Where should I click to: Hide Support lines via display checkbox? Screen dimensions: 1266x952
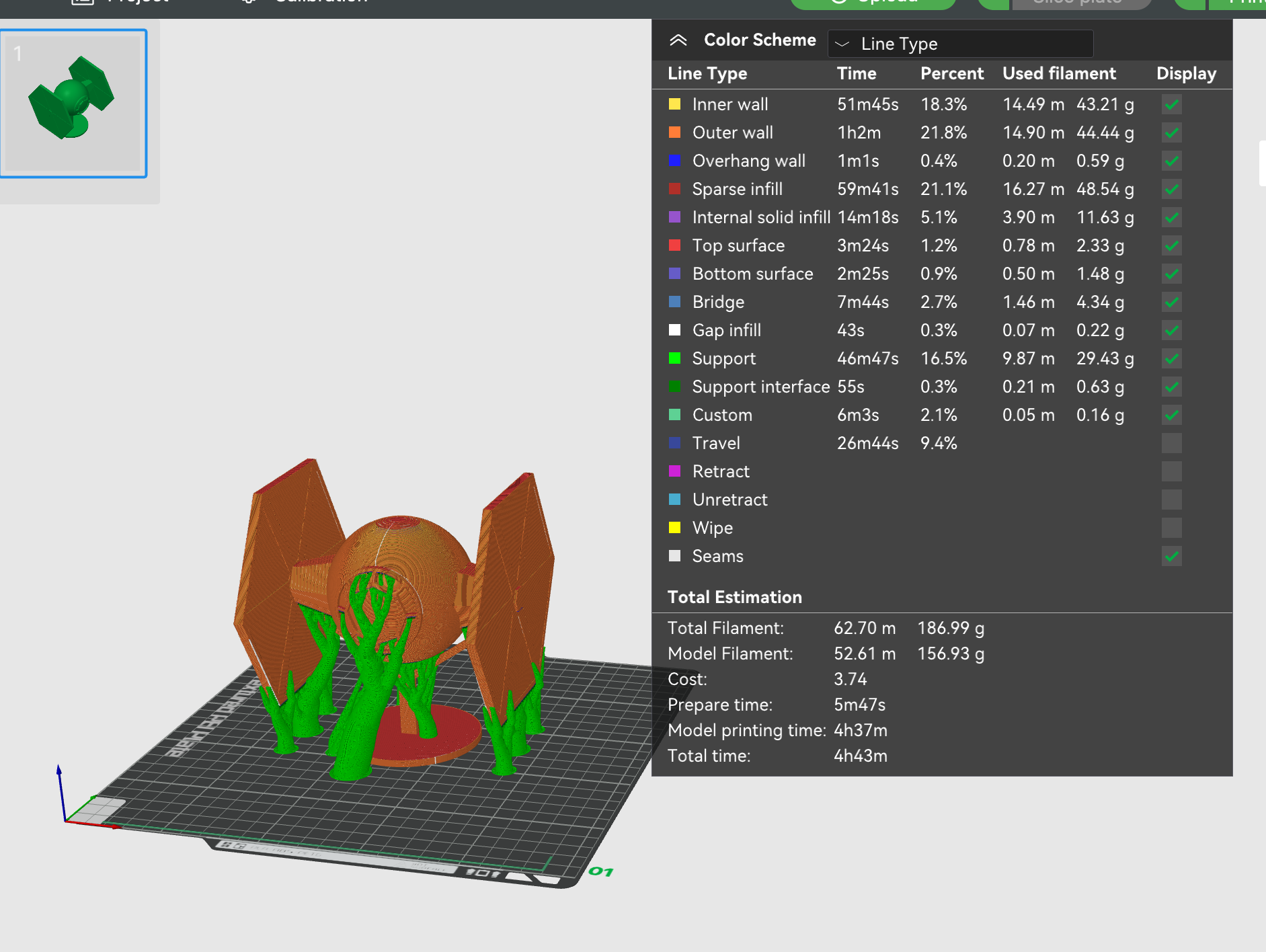1171,358
